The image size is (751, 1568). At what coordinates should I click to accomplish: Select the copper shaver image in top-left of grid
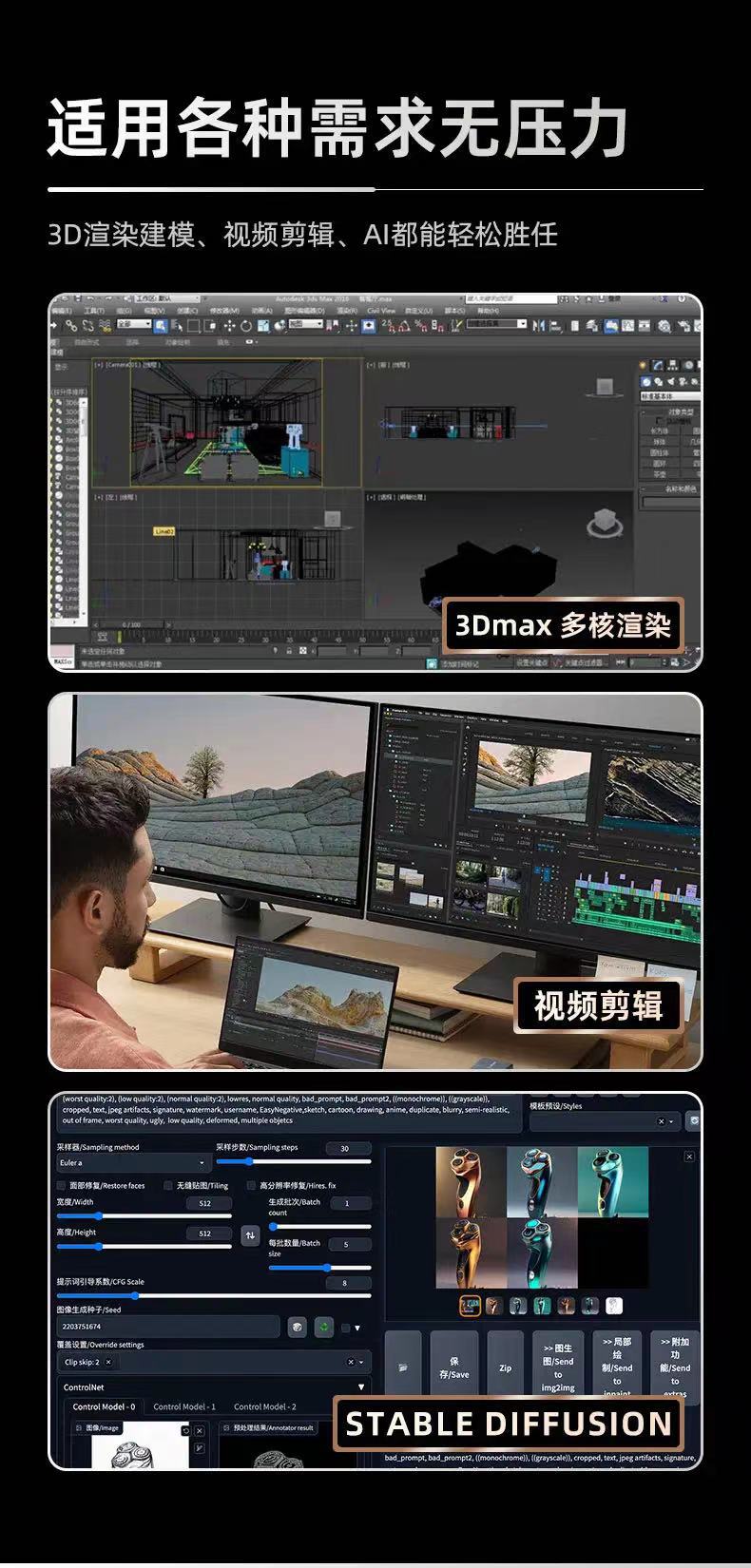pos(471,1182)
